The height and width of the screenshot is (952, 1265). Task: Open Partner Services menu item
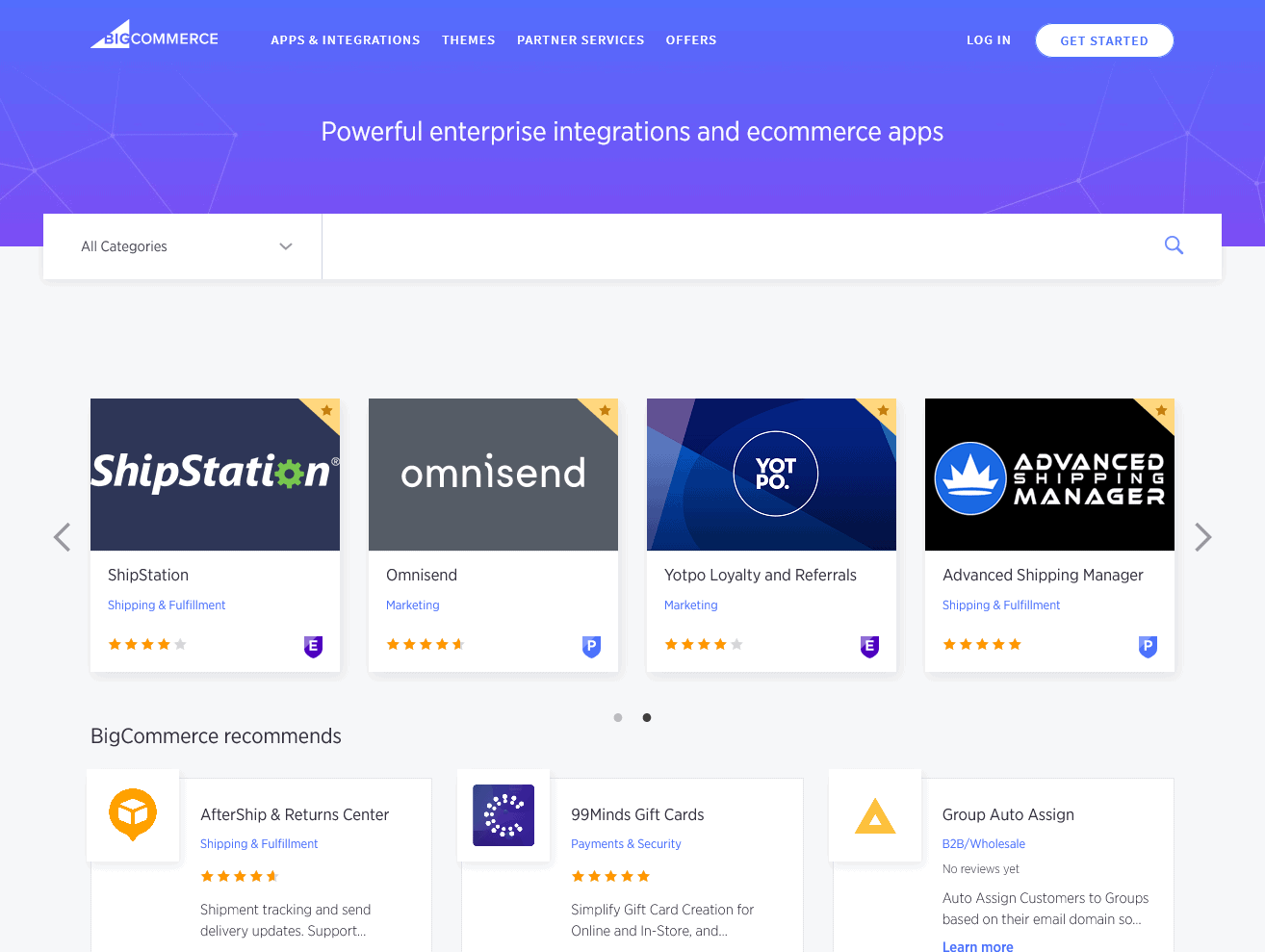point(581,40)
